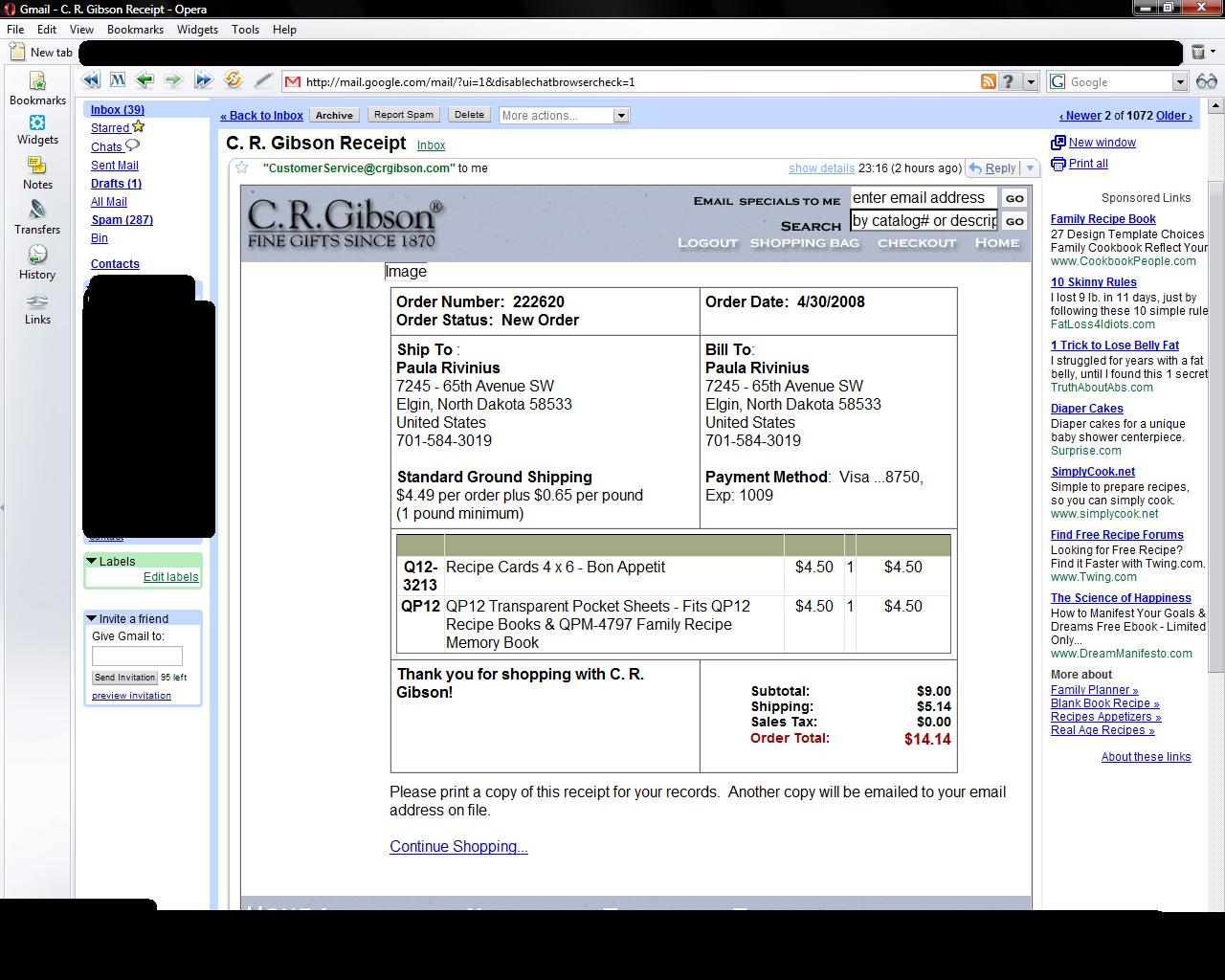Open the Reply options dropdown arrow

1030,168
